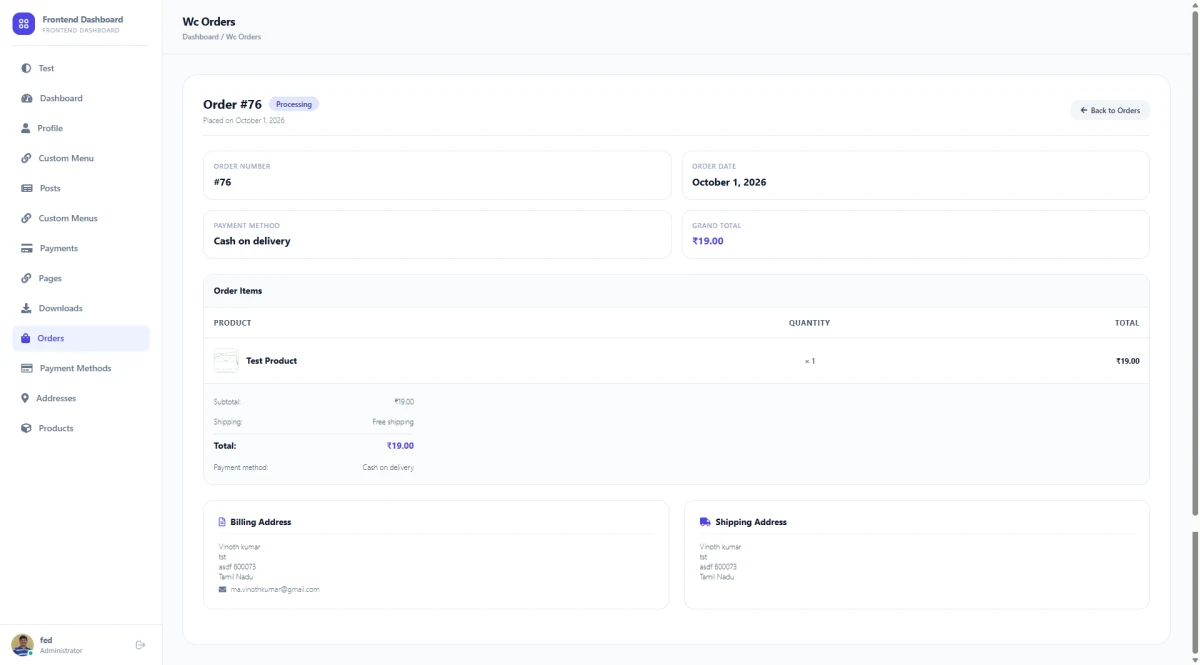Click the Wc Orders page title
The width and height of the screenshot is (1200, 665).
pos(209,21)
